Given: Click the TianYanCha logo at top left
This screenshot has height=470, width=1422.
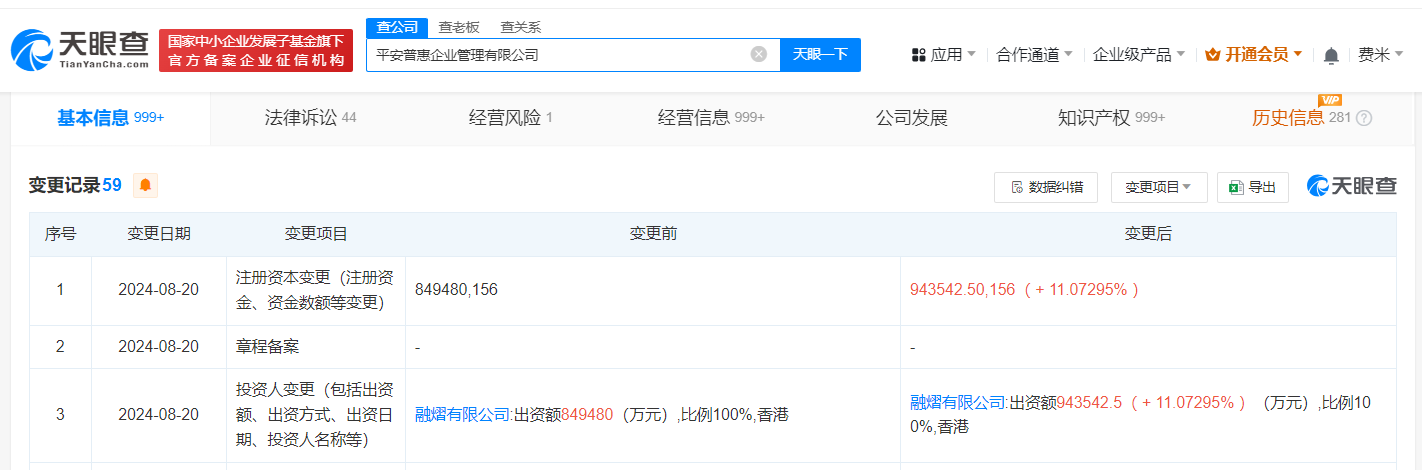Looking at the screenshot, I should coord(79,50).
